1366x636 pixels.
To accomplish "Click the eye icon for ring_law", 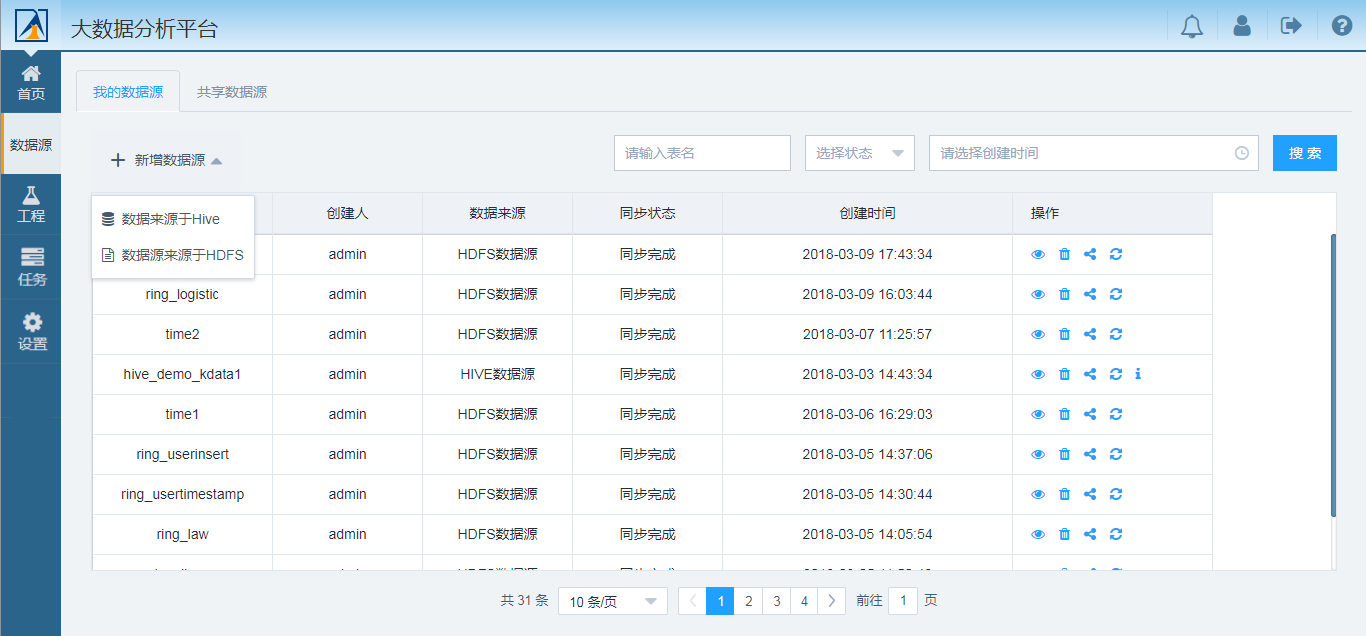I will click(1038, 534).
